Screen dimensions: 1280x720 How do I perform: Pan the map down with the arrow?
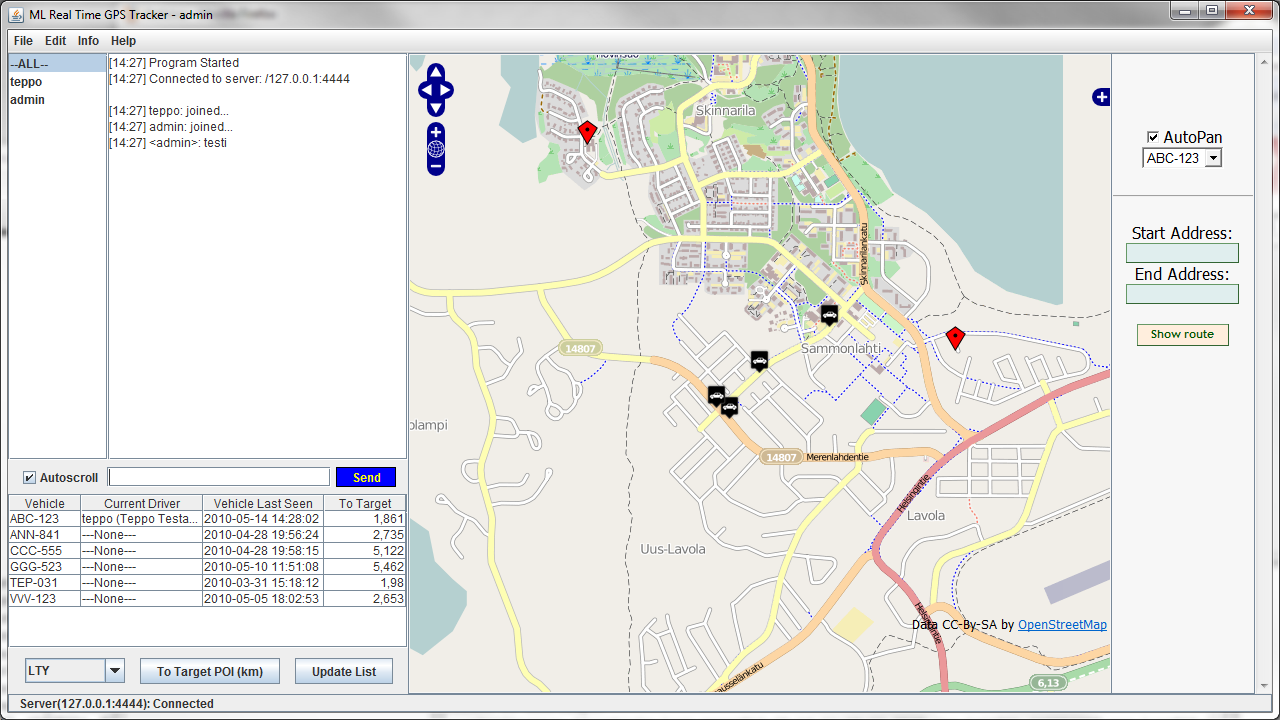click(x=436, y=108)
